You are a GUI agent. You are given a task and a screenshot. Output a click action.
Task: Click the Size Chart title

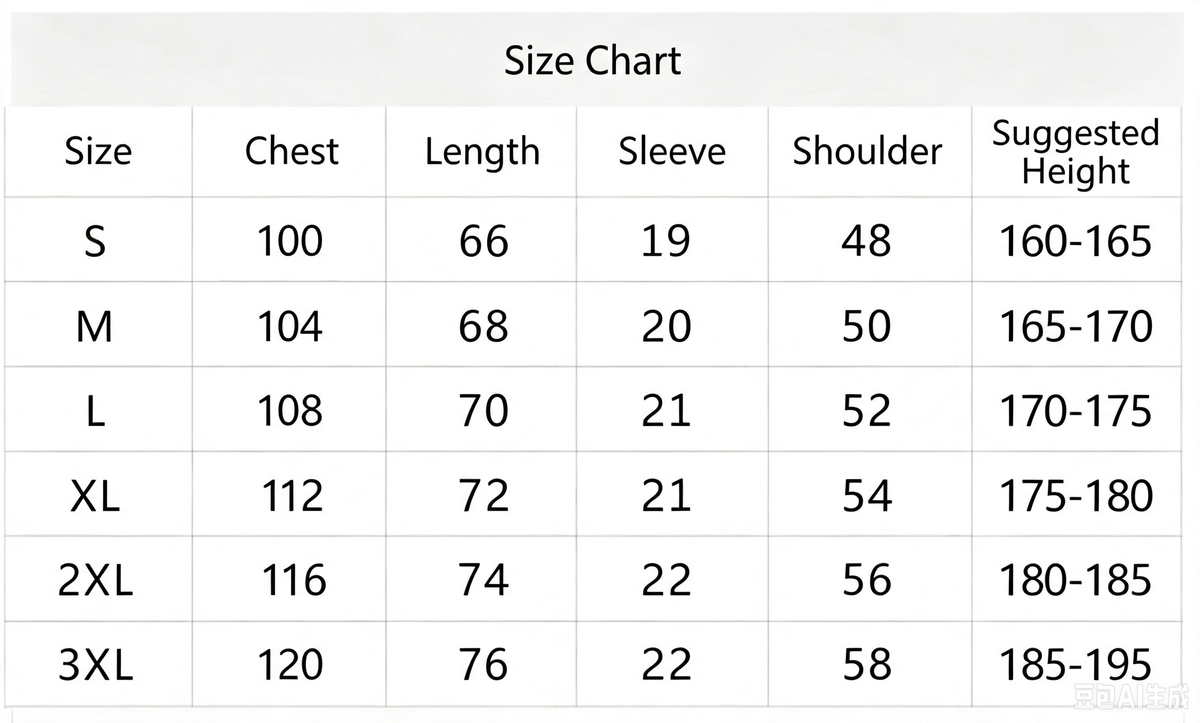[592, 61]
